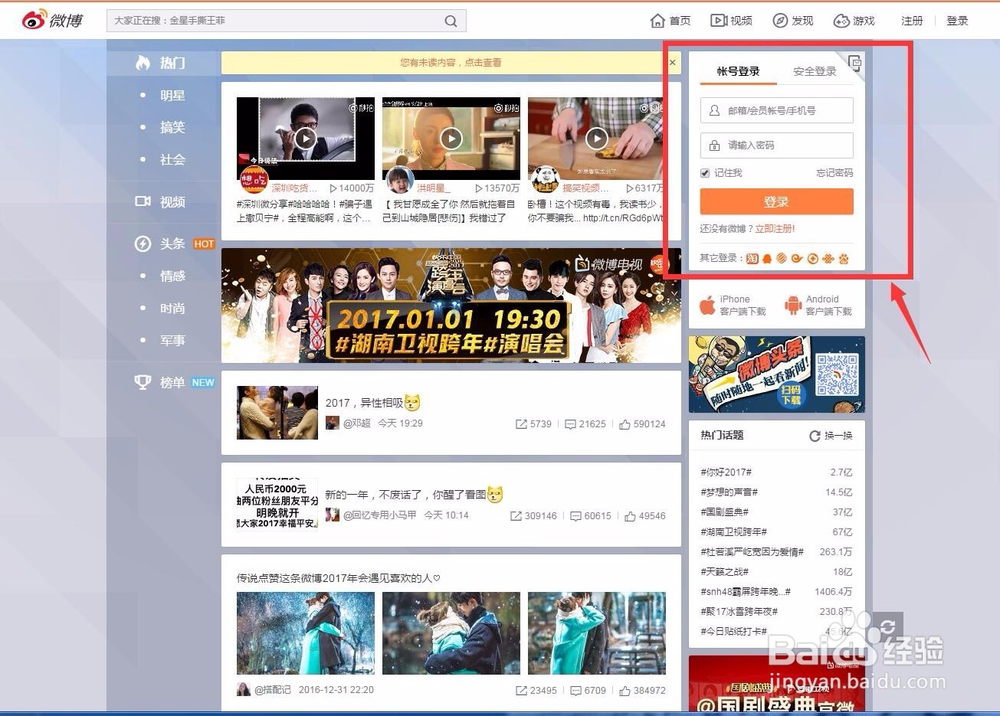Open hot topic #你好2017#
The image size is (1000, 716).
726,472
